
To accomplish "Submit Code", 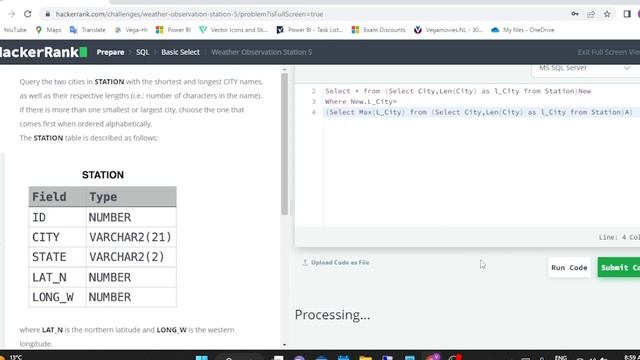I will pos(619,268).
